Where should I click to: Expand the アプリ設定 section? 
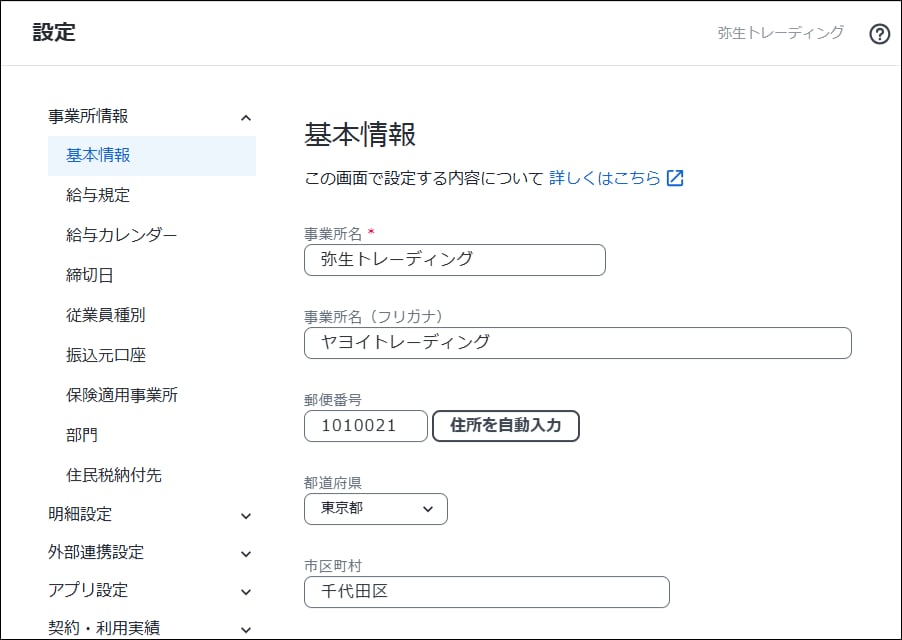[246, 591]
